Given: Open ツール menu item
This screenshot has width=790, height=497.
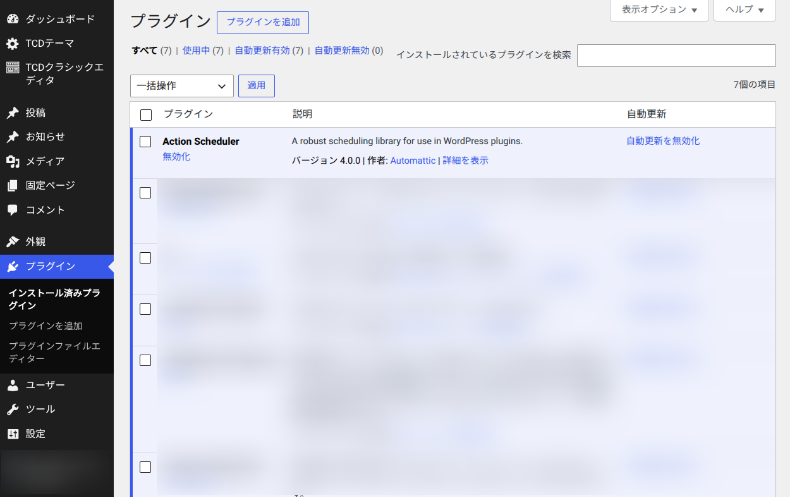Looking at the screenshot, I should (57, 409).
